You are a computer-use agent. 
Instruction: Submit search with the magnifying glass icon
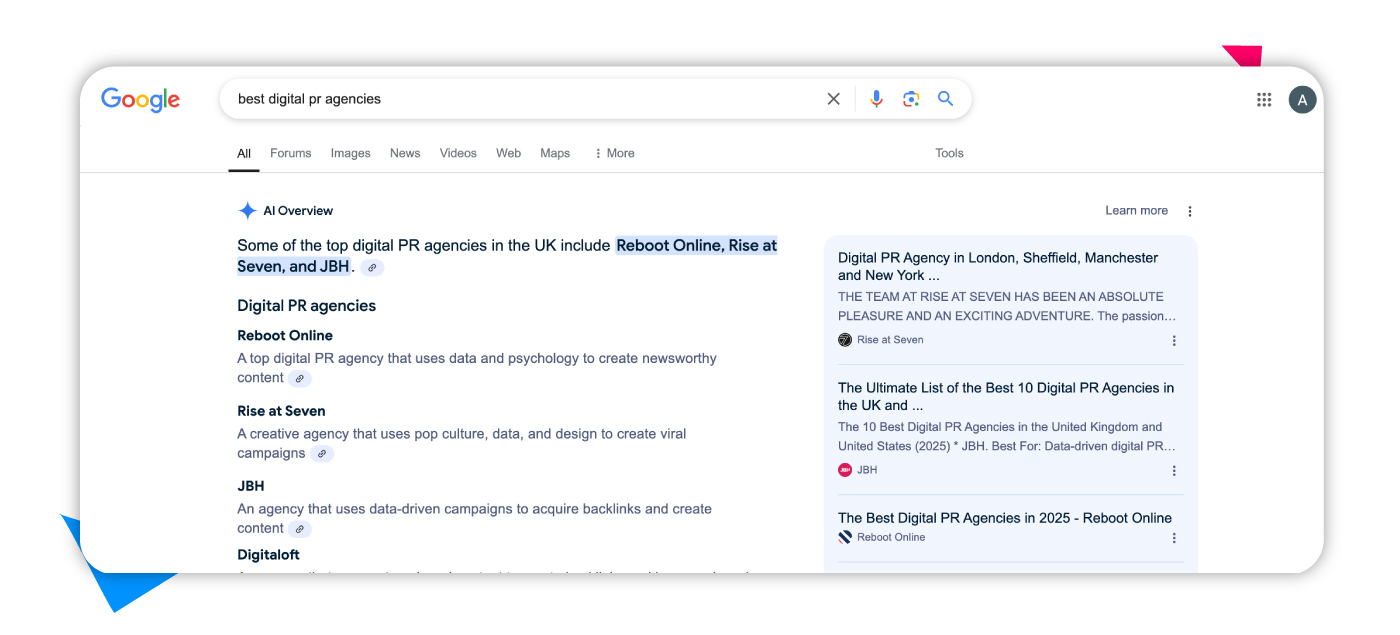coord(945,99)
